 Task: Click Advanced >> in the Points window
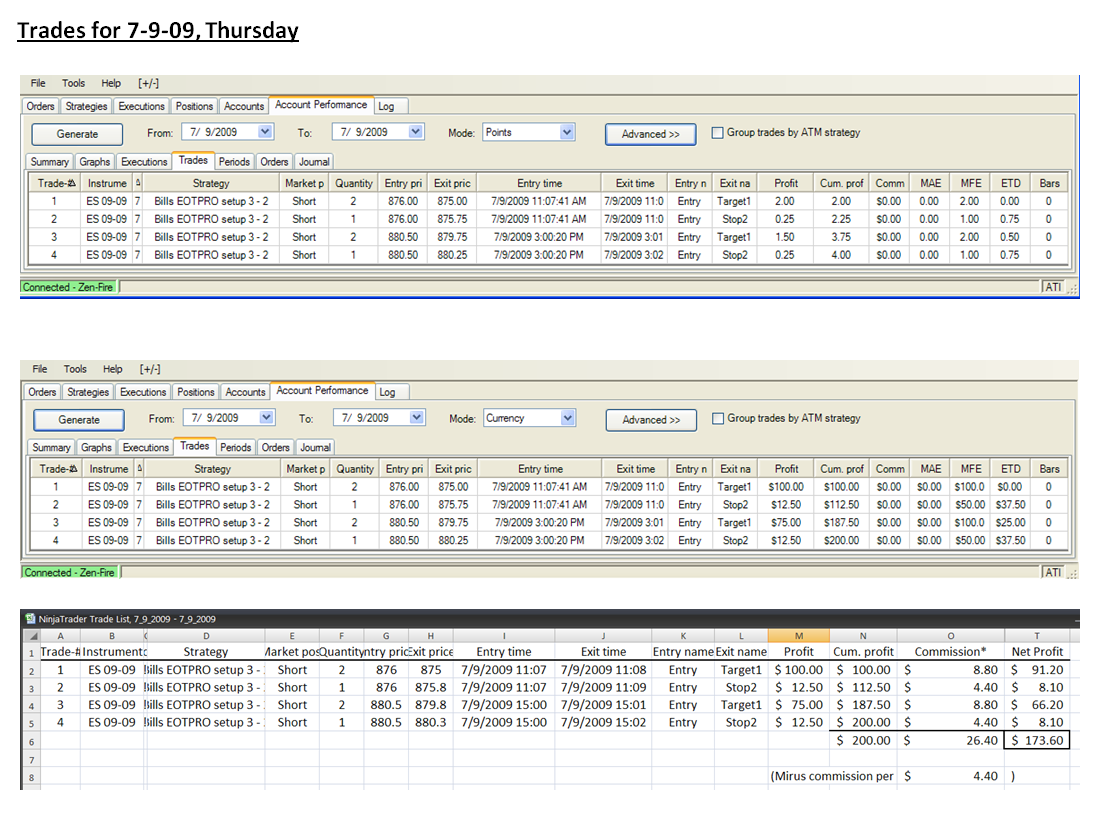click(x=651, y=134)
